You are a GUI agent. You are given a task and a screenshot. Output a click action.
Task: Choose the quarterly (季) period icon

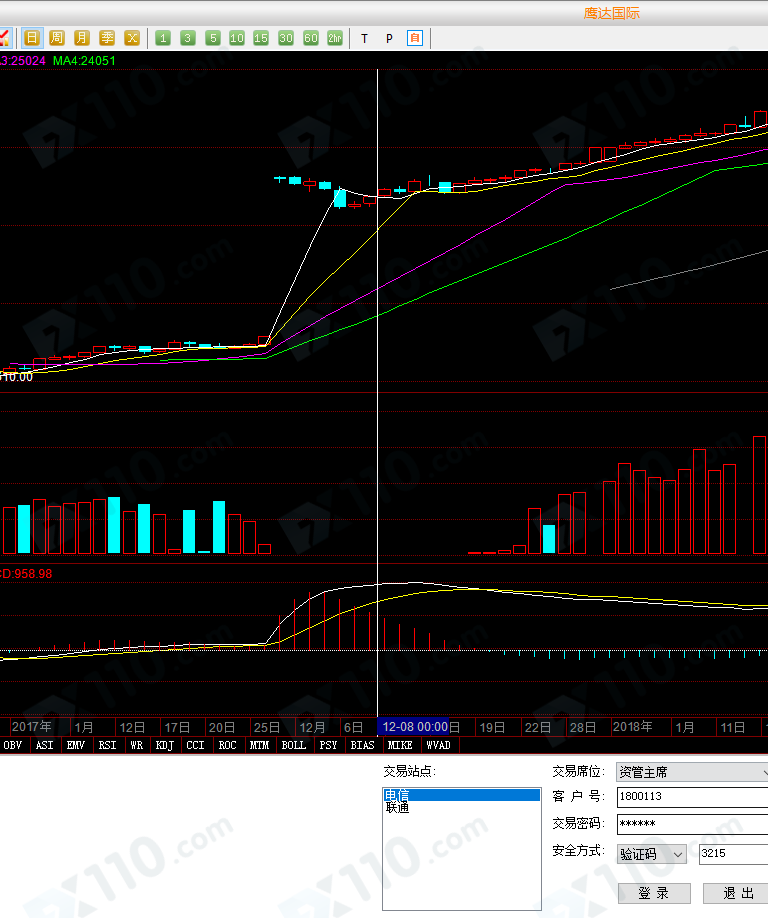107,38
